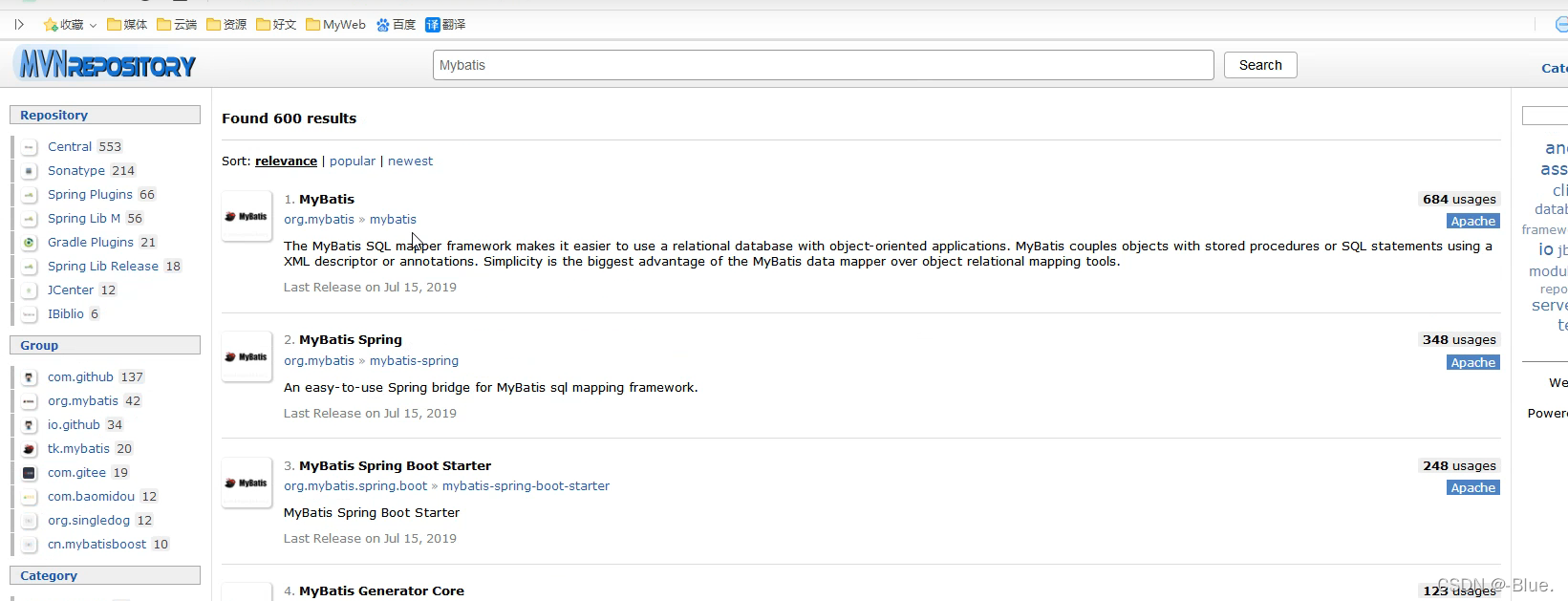
Task: Filter by Gradle Plugins repository link
Action: 91,243
